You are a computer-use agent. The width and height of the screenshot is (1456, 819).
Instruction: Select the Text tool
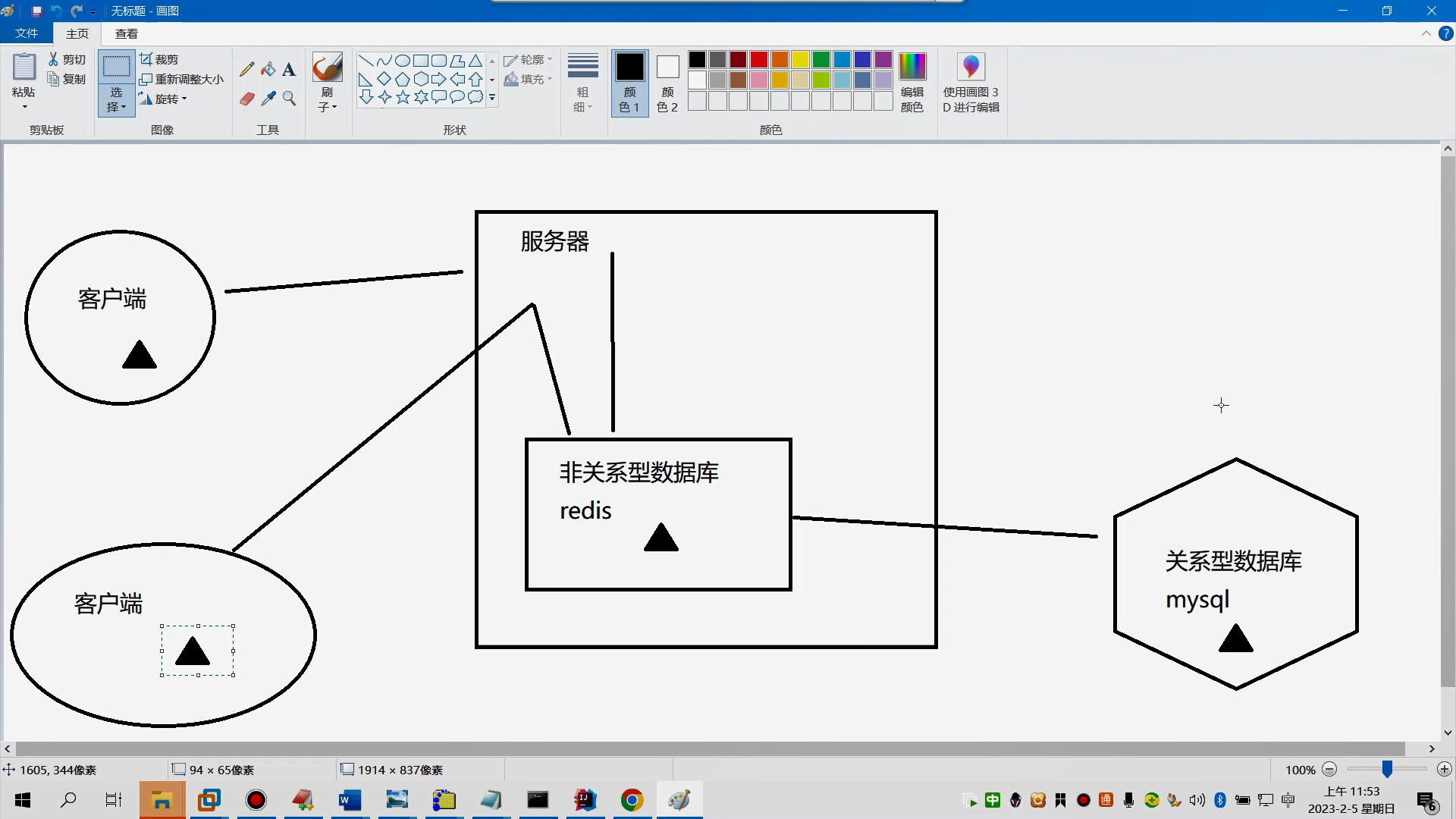[x=289, y=70]
